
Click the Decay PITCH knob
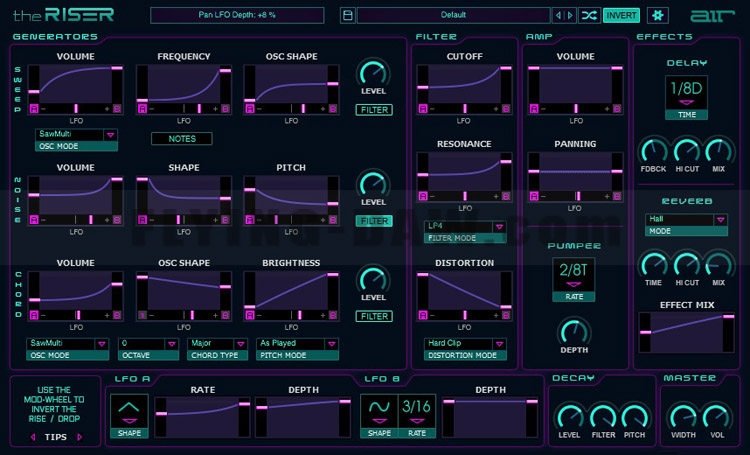pos(634,416)
